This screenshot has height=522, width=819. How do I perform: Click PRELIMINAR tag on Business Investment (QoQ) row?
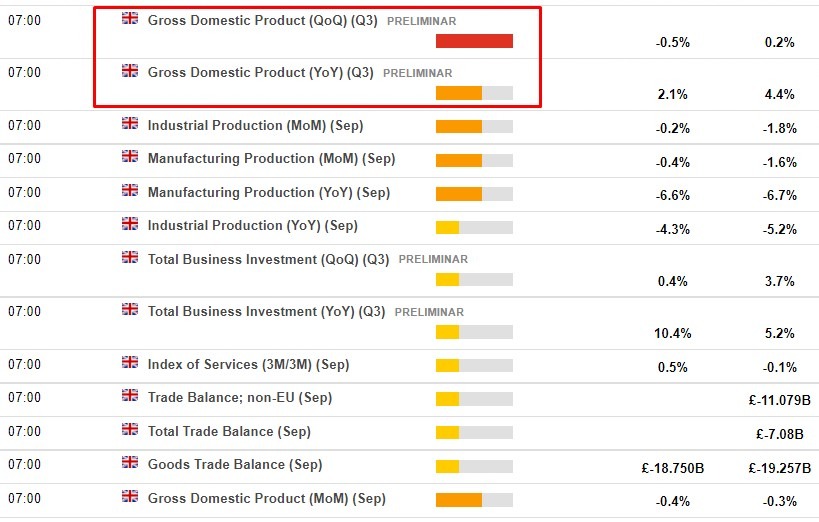(x=433, y=259)
